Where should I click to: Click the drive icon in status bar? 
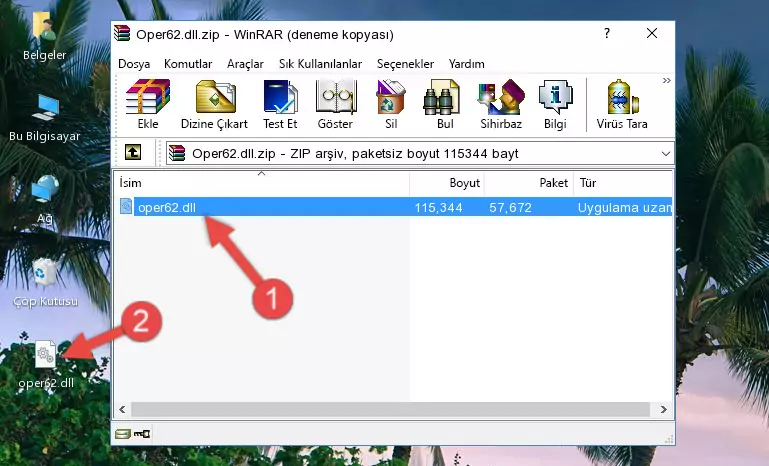click(122, 434)
